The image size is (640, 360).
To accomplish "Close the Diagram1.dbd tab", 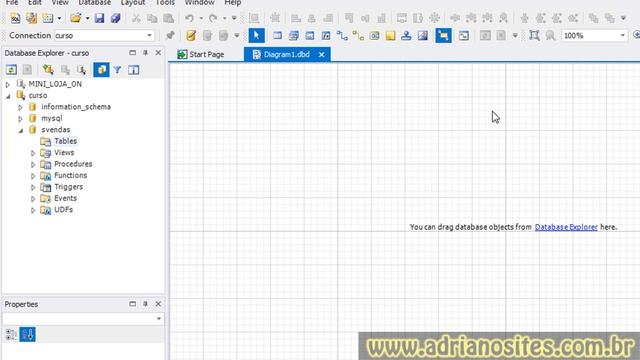I will pyautogui.click(x=322, y=55).
